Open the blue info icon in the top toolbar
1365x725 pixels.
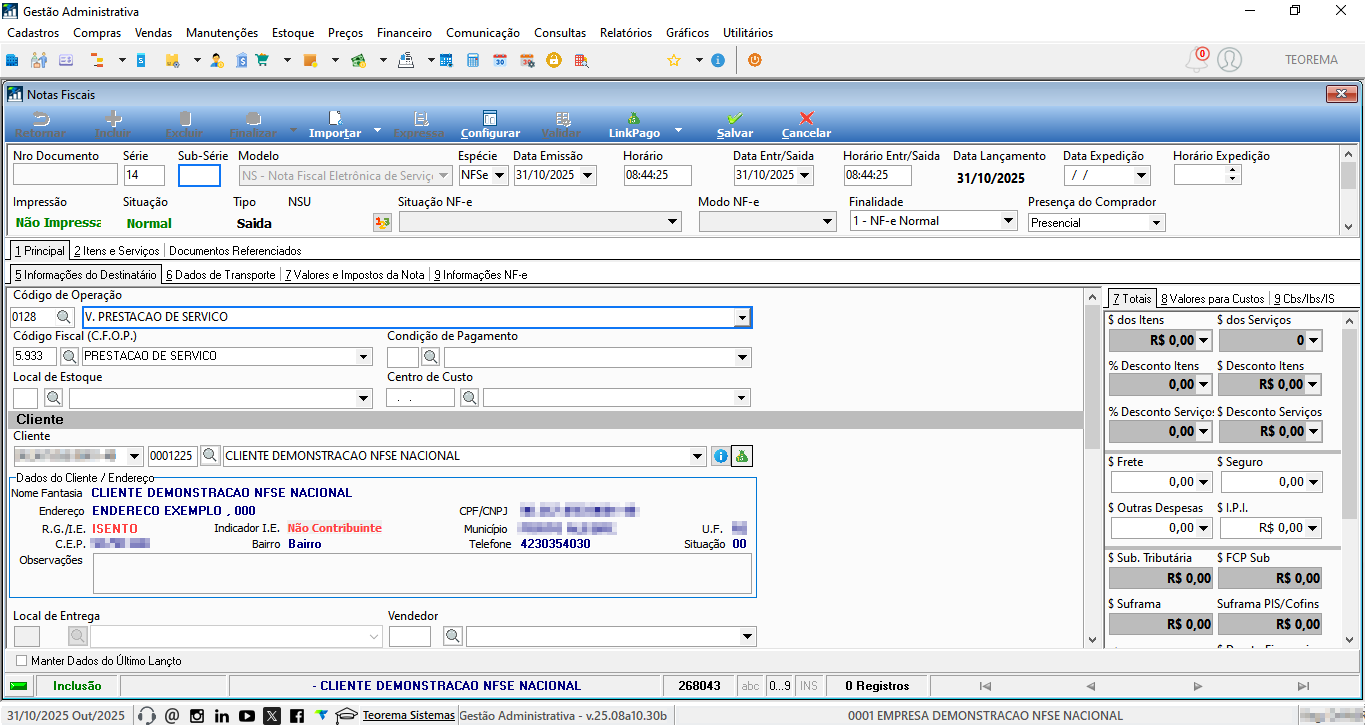[x=718, y=60]
